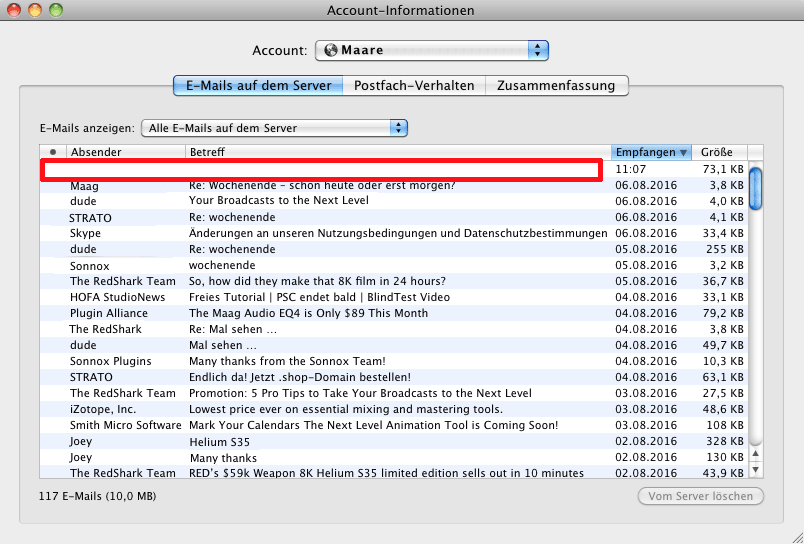Select 'Your Broadcasts to the Next Level' from dude
The height and width of the screenshot is (544, 804).
pos(394,201)
